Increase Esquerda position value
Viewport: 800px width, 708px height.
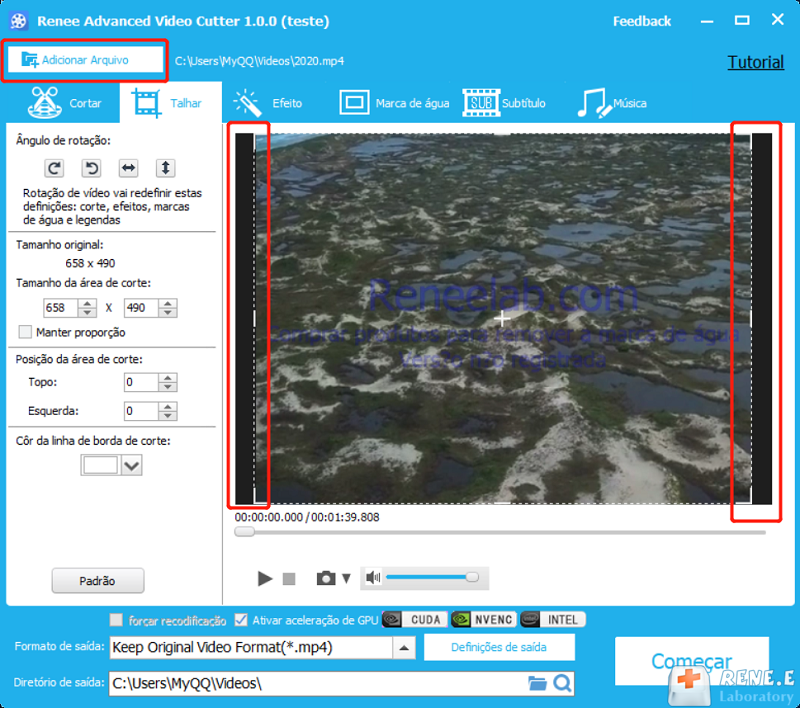click(x=168, y=407)
